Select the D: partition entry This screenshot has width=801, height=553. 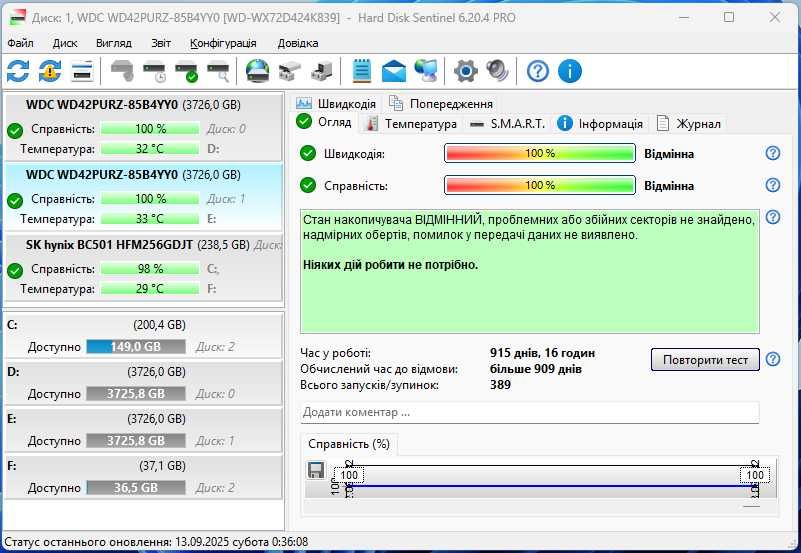tap(143, 382)
